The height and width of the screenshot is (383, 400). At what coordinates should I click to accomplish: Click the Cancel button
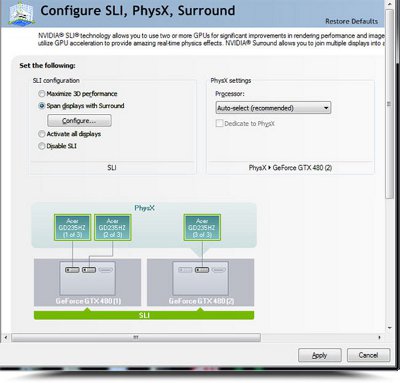(x=368, y=355)
